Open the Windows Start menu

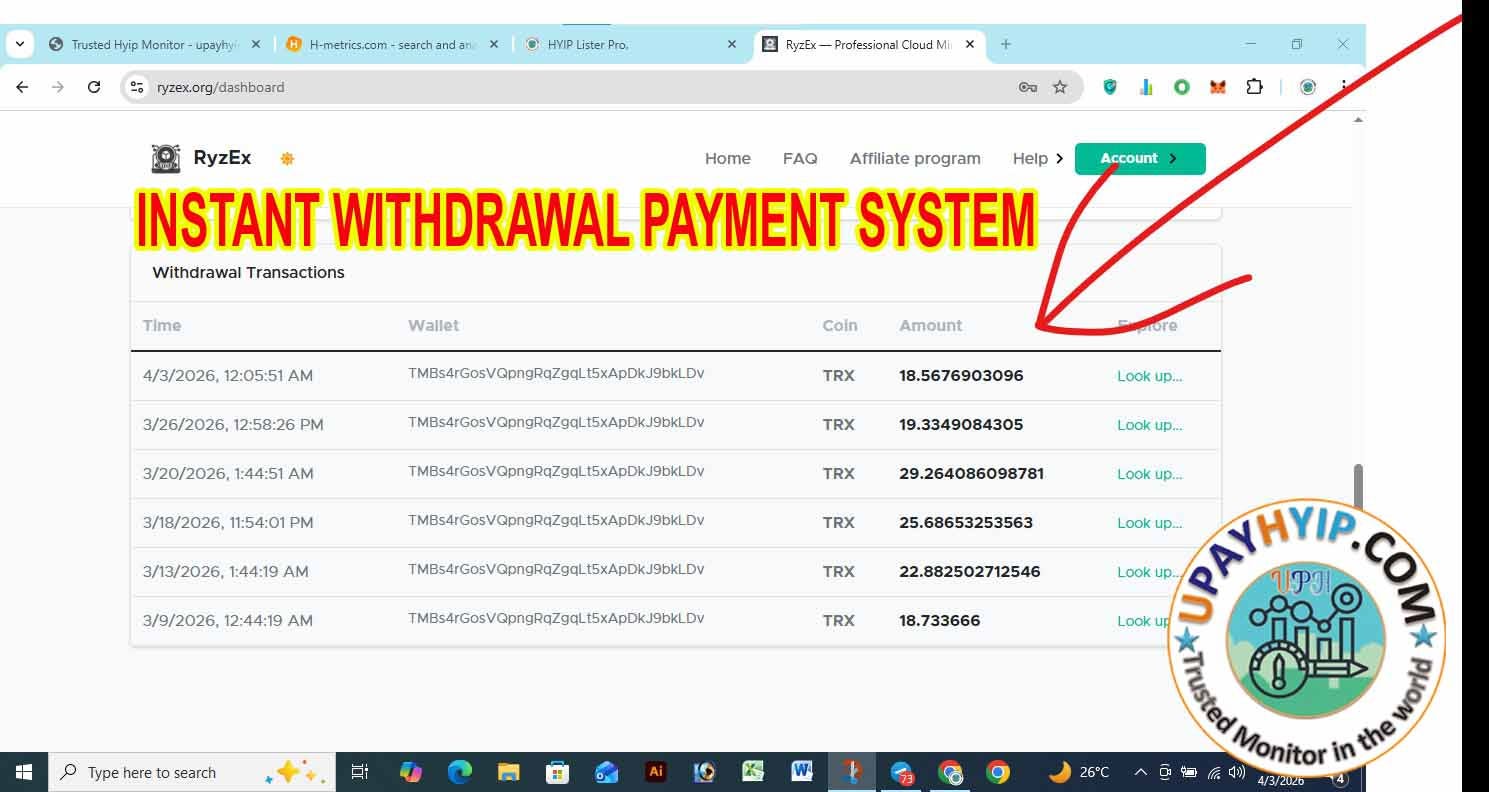point(24,772)
